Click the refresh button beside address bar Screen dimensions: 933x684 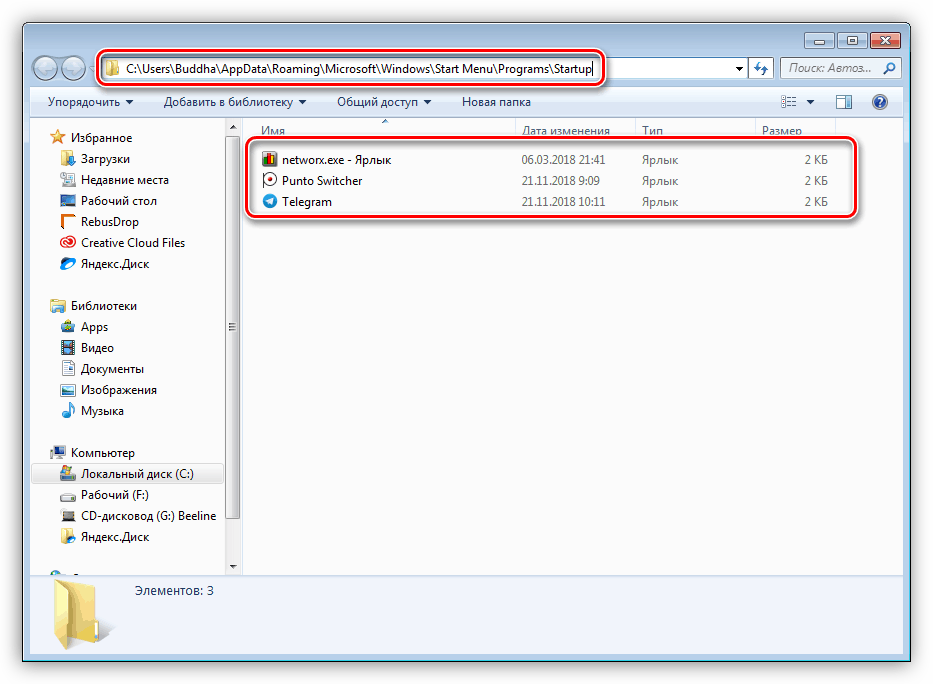[x=761, y=69]
